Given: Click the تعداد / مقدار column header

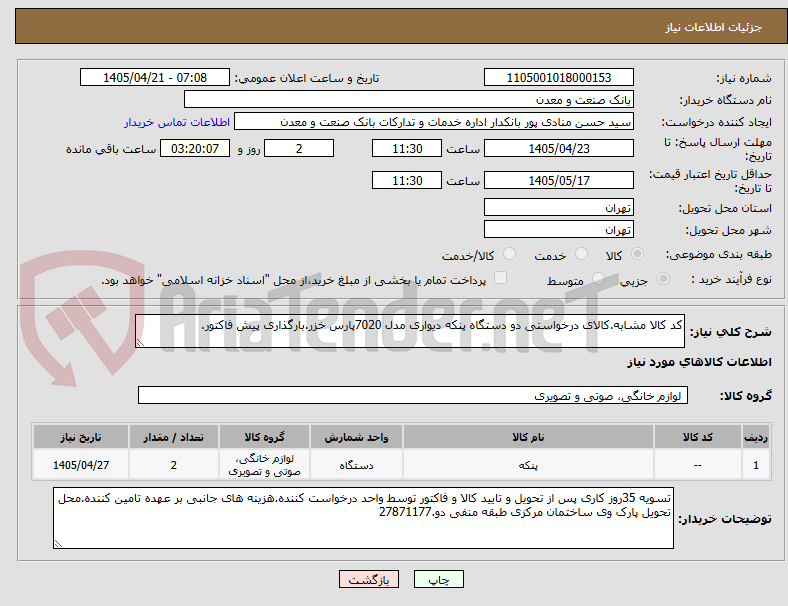Looking at the screenshot, I should [x=173, y=437].
